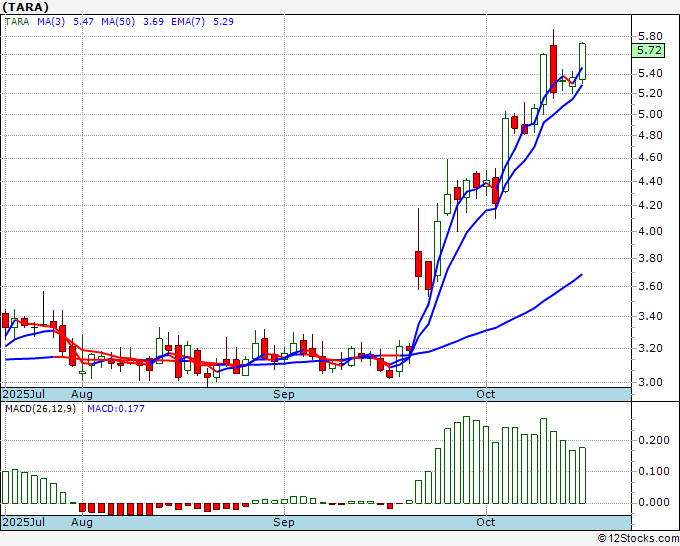Viewport: 680px width, 546px height.
Task: Click the 4.60 price axis label
Action: click(x=650, y=157)
